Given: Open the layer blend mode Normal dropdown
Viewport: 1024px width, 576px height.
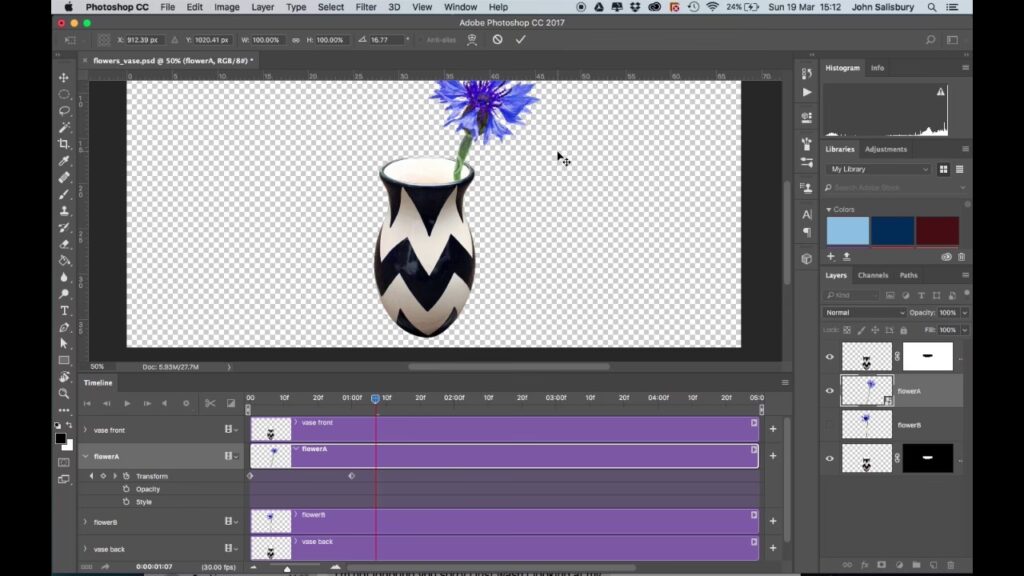Looking at the screenshot, I should [865, 313].
